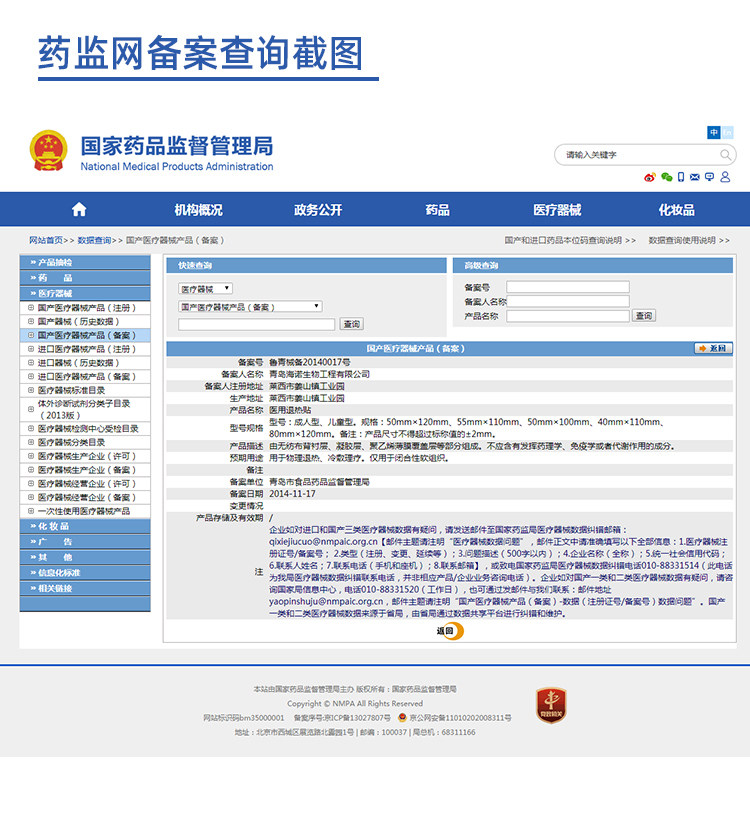Screen dimensions: 750x815
Task: Select 医疗器械标准目录 in sidebar
Action: click(x=85, y=390)
